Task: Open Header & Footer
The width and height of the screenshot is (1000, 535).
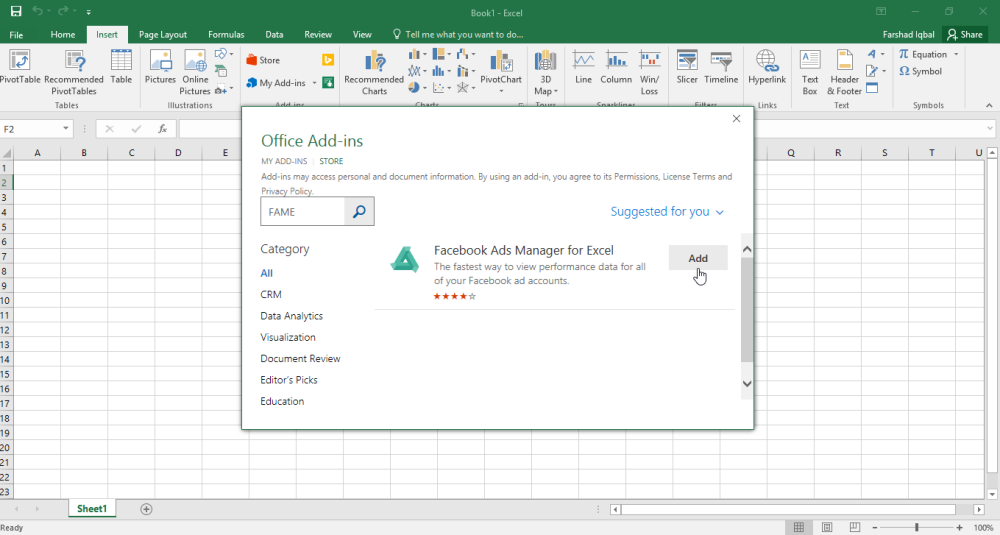Action: click(x=844, y=73)
